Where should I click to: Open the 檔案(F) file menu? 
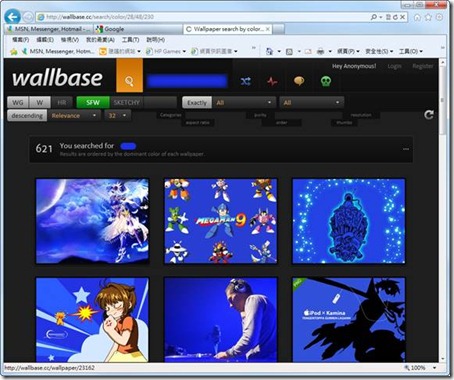tap(21, 40)
